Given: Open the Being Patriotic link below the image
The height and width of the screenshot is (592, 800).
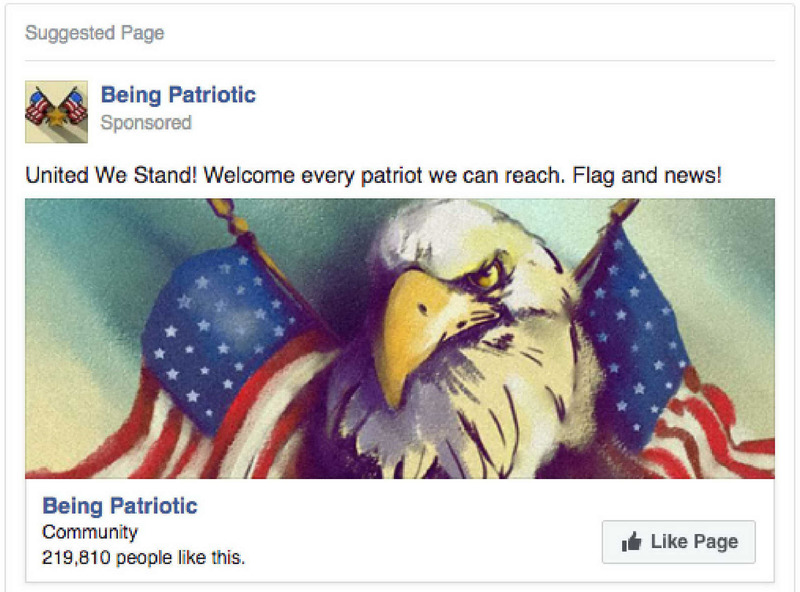Looking at the screenshot, I should pyautogui.click(x=120, y=506).
